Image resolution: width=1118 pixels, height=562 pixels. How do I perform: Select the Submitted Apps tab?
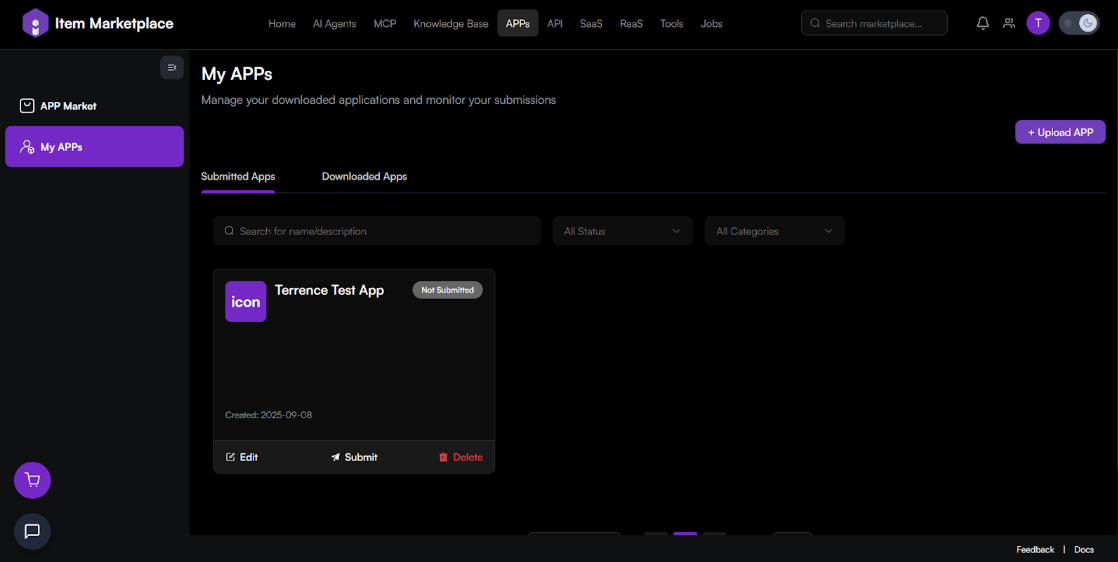238,176
